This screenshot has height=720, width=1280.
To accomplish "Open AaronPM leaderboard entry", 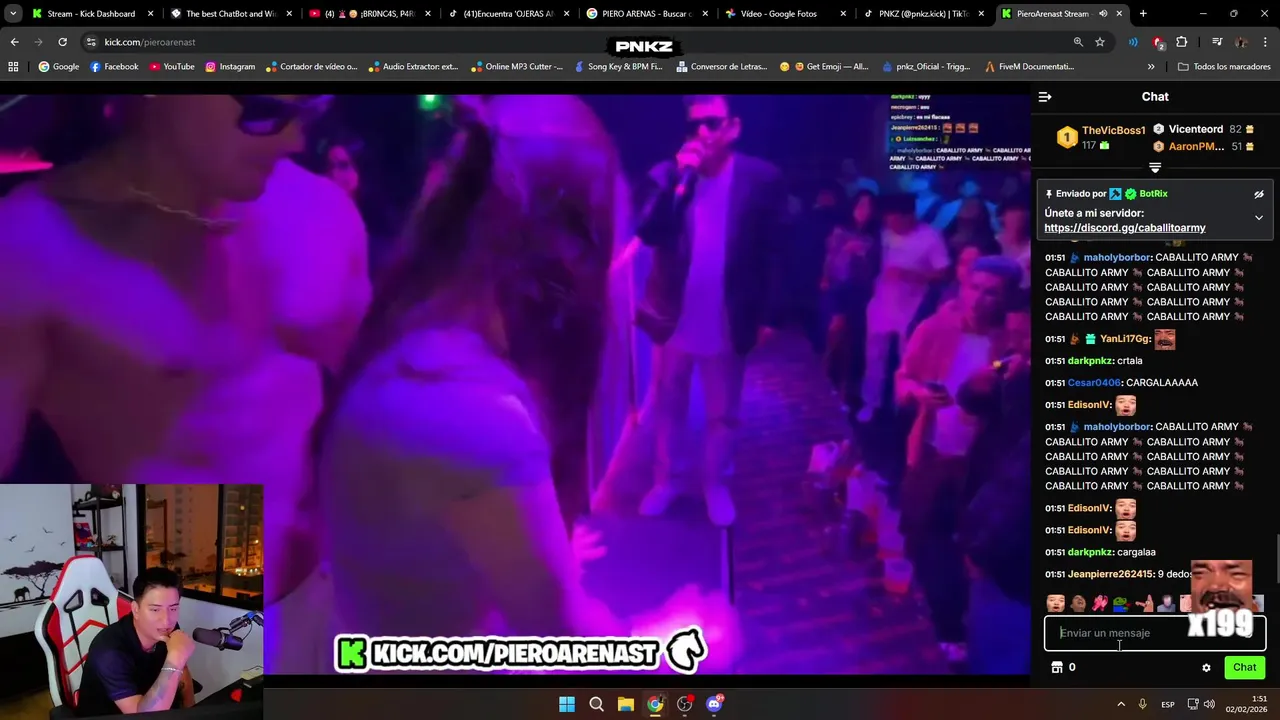I will pyautogui.click(x=1204, y=146).
